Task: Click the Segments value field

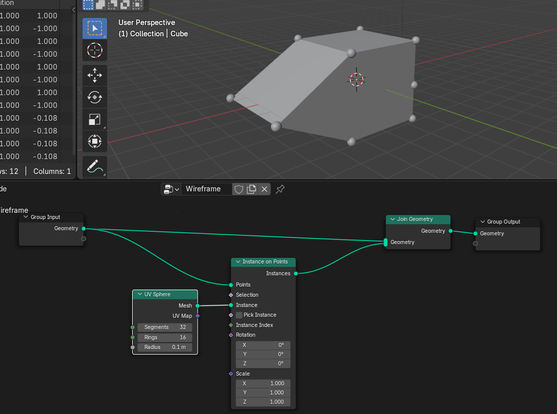Action: pos(165,327)
